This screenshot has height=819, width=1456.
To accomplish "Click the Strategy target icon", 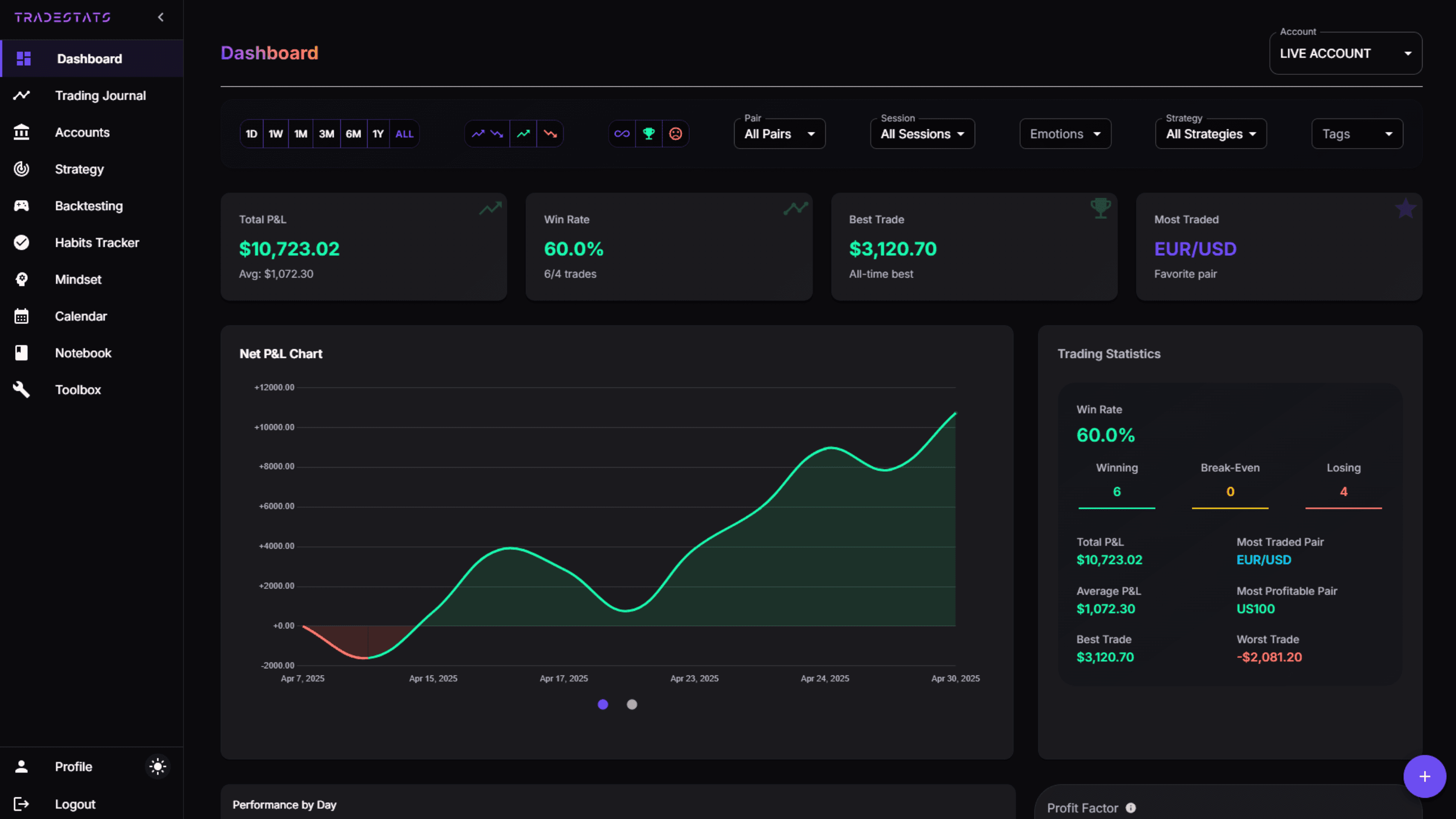I will [21, 169].
